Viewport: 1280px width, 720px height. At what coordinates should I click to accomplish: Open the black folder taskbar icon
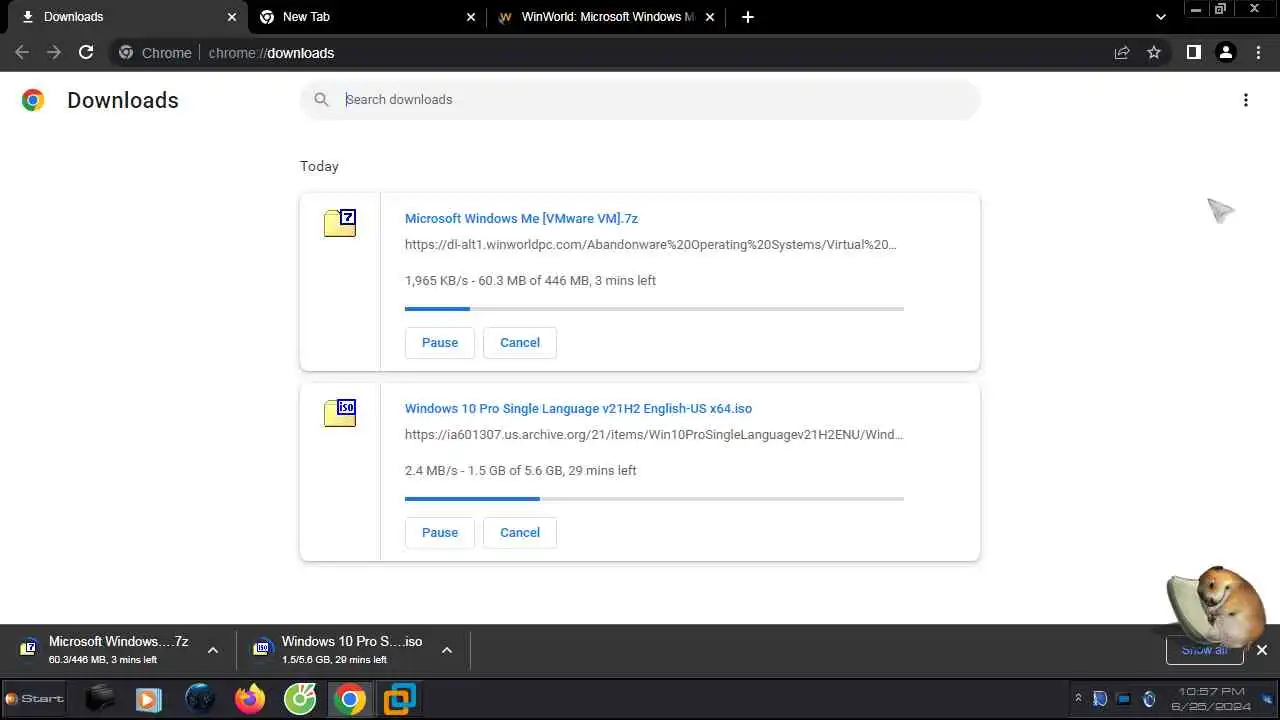[100, 698]
